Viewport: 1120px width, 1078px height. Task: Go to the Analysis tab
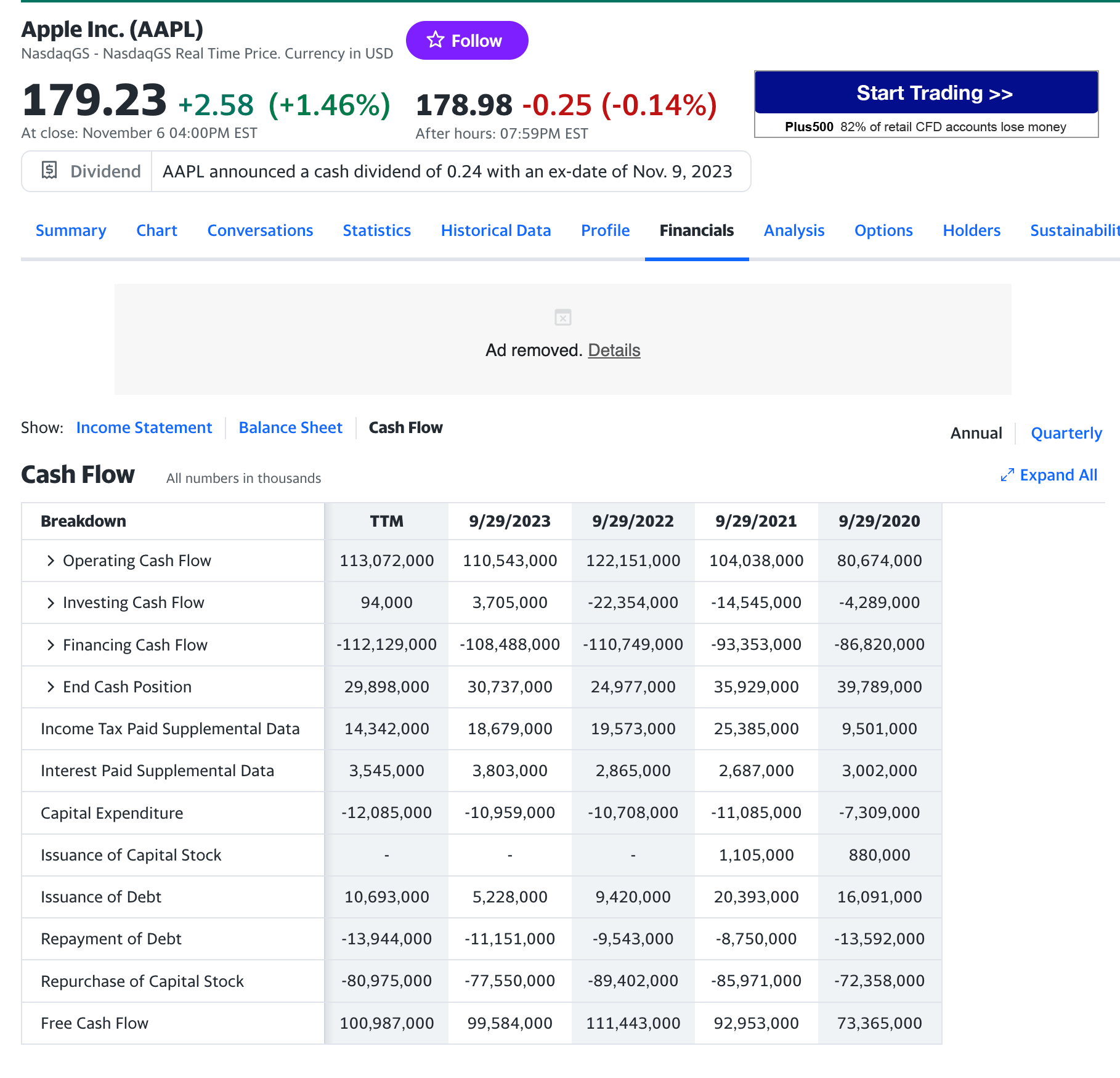pyautogui.click(x=793, y=230)
